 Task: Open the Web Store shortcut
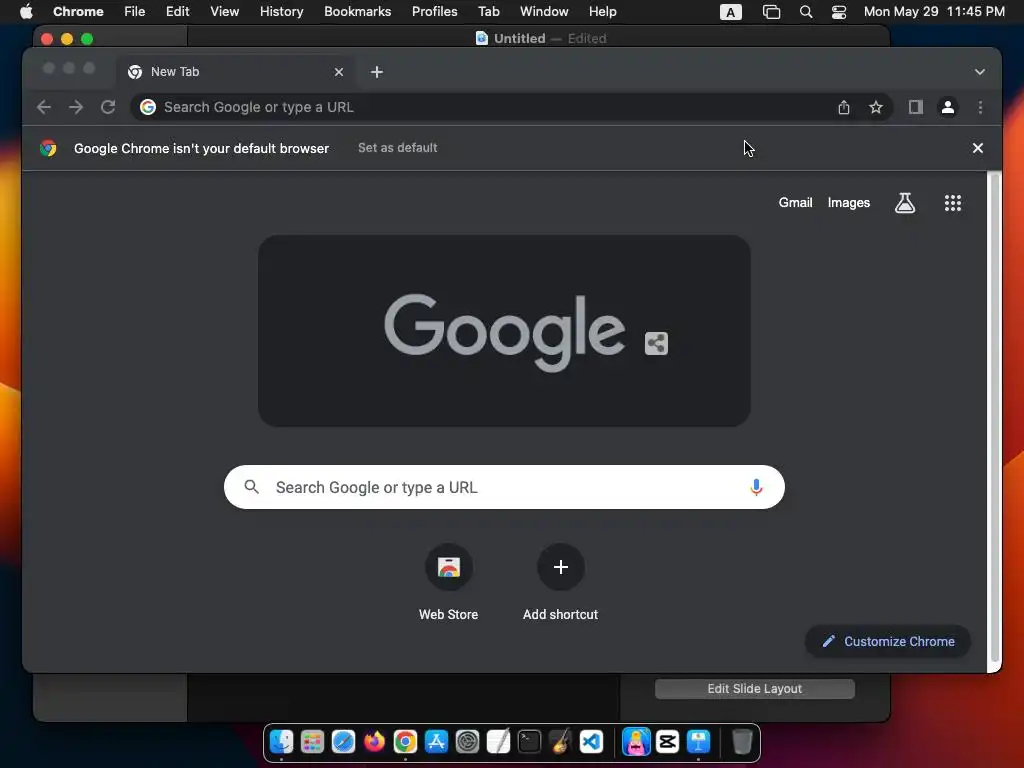[449, 583]
